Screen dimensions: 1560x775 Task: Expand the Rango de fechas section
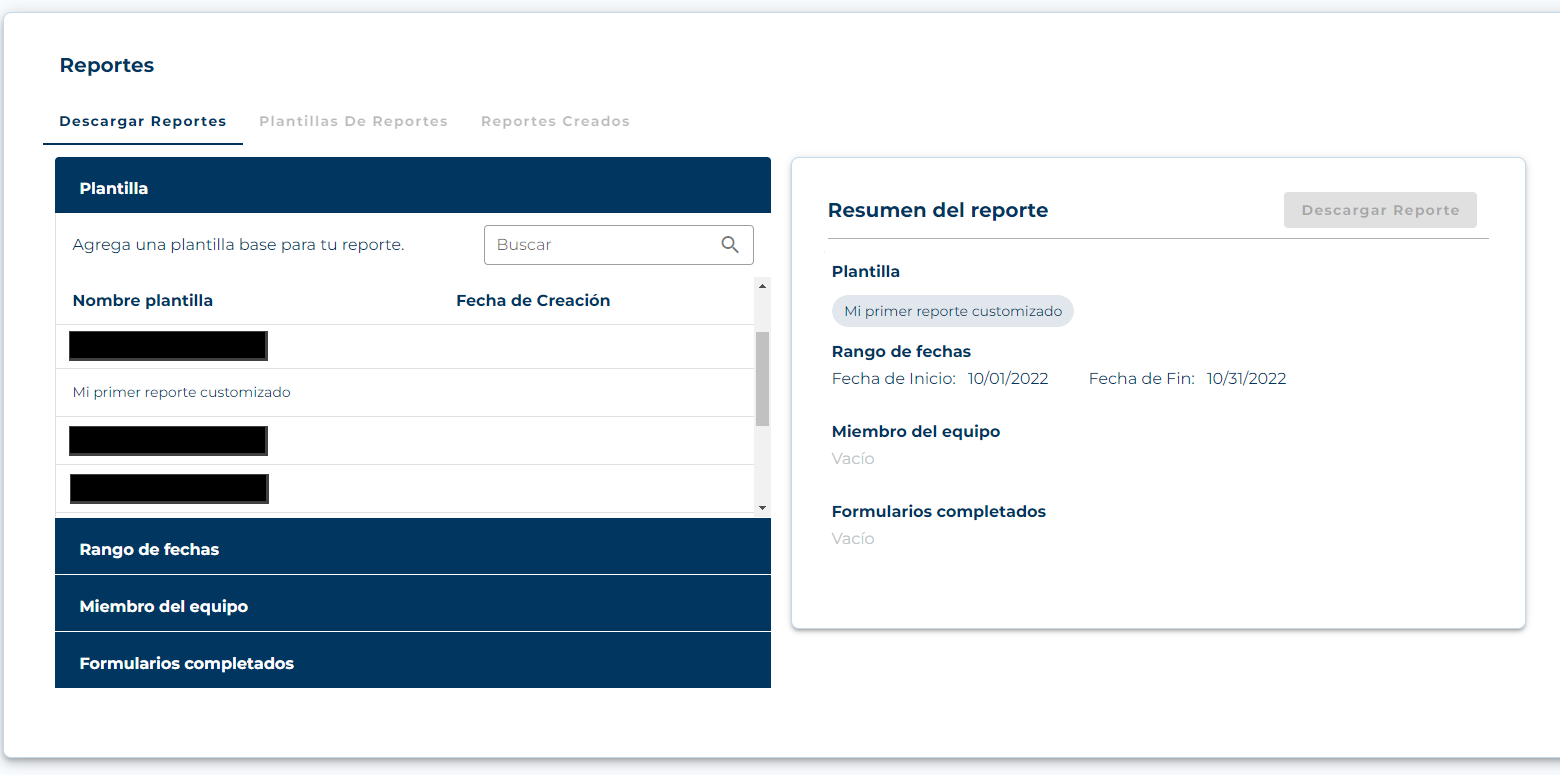[413, 546]
